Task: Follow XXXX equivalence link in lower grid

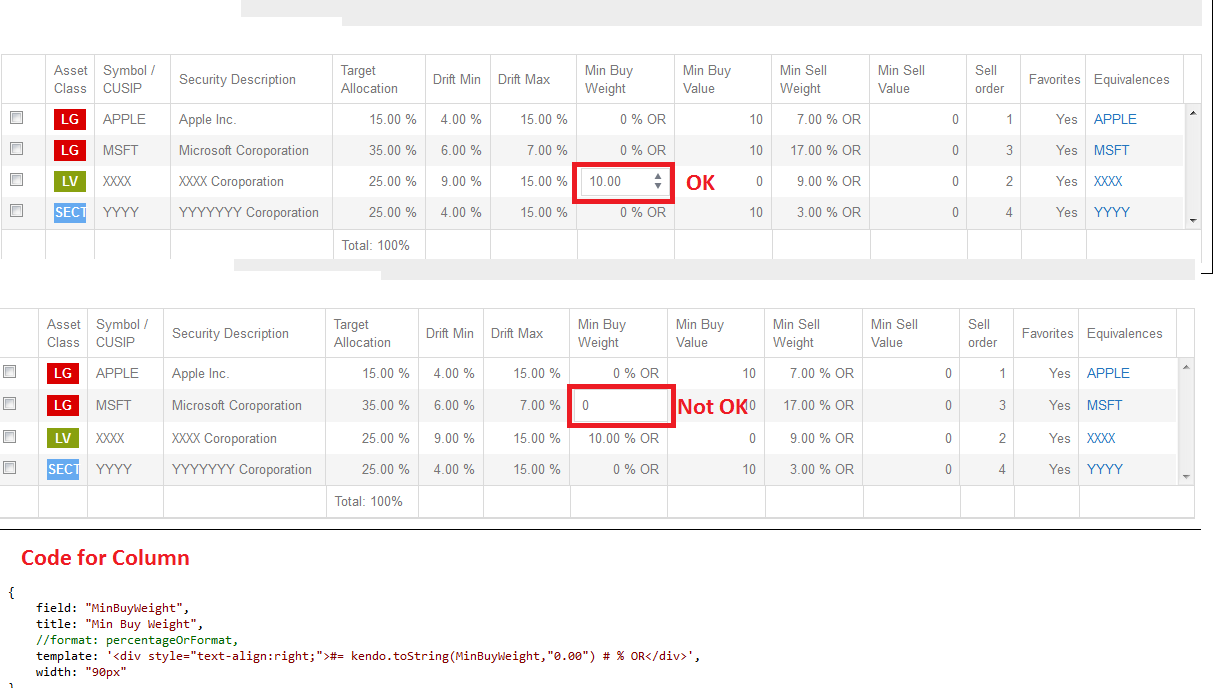Action: 1101,438
